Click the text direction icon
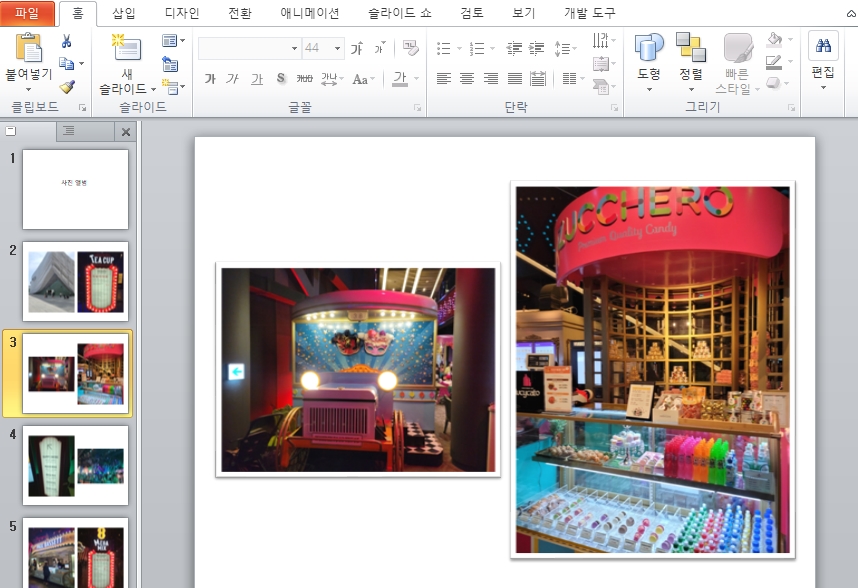858x588 pixels. 600,40
